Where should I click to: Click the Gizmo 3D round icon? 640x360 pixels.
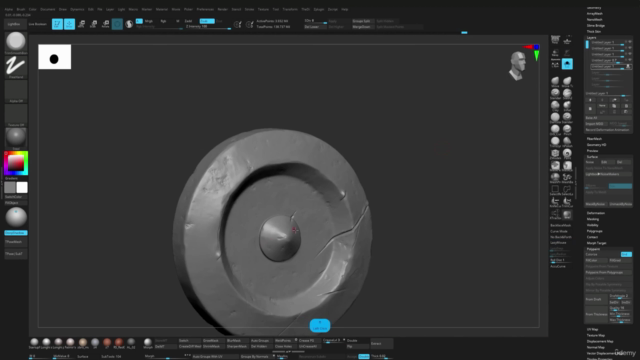[117, 24]
